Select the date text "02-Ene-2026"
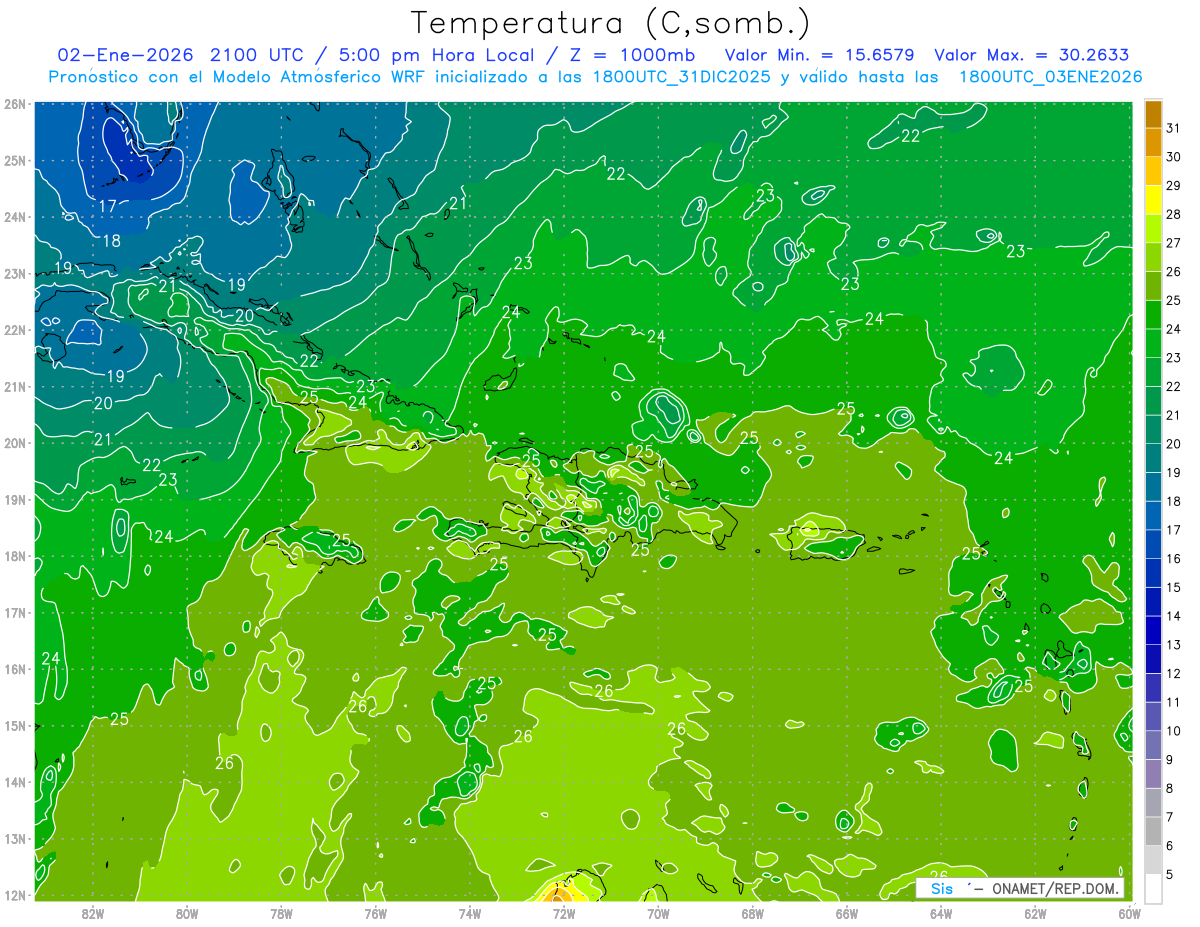The image size is (1200, 927). tap(127, 54)
